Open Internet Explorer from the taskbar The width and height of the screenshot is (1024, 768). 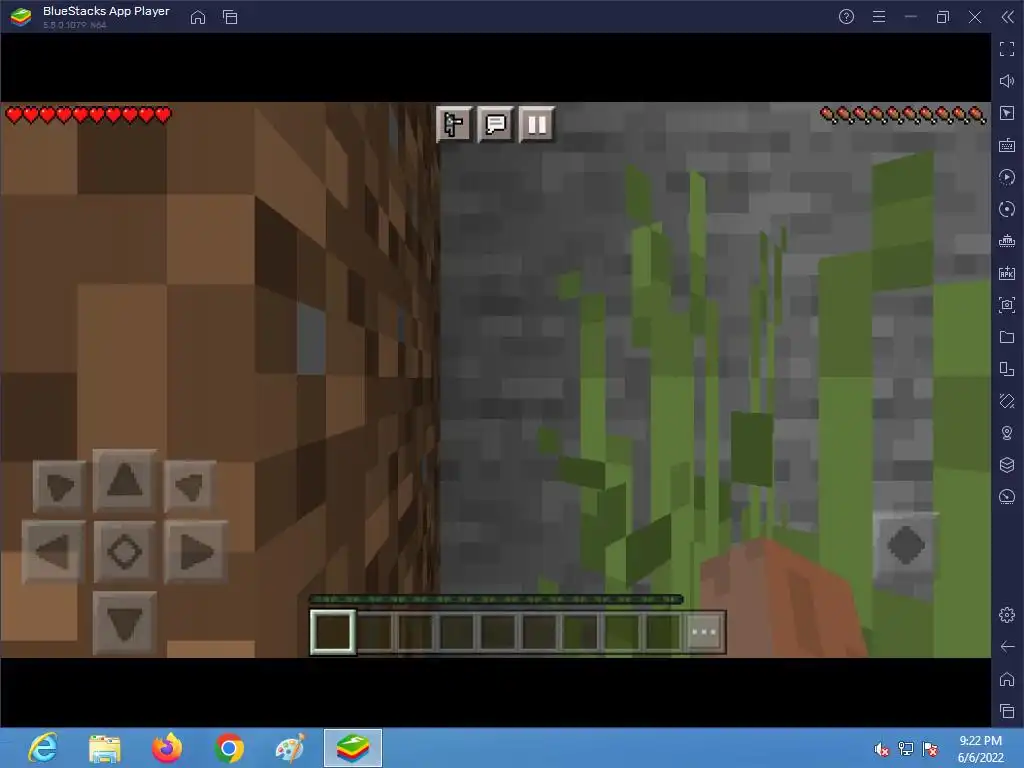pos(43,748)
